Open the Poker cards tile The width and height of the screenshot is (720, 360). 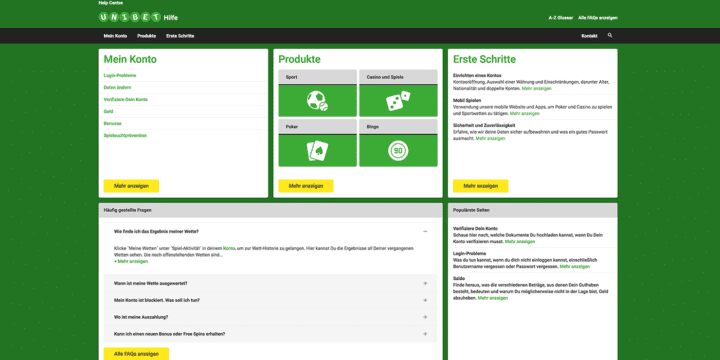317,151
